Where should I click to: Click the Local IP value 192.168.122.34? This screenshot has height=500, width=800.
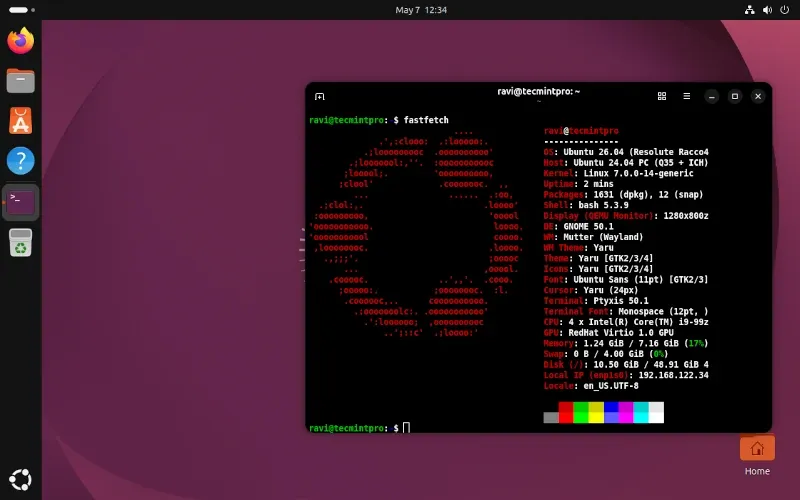(x=673, y=375)
